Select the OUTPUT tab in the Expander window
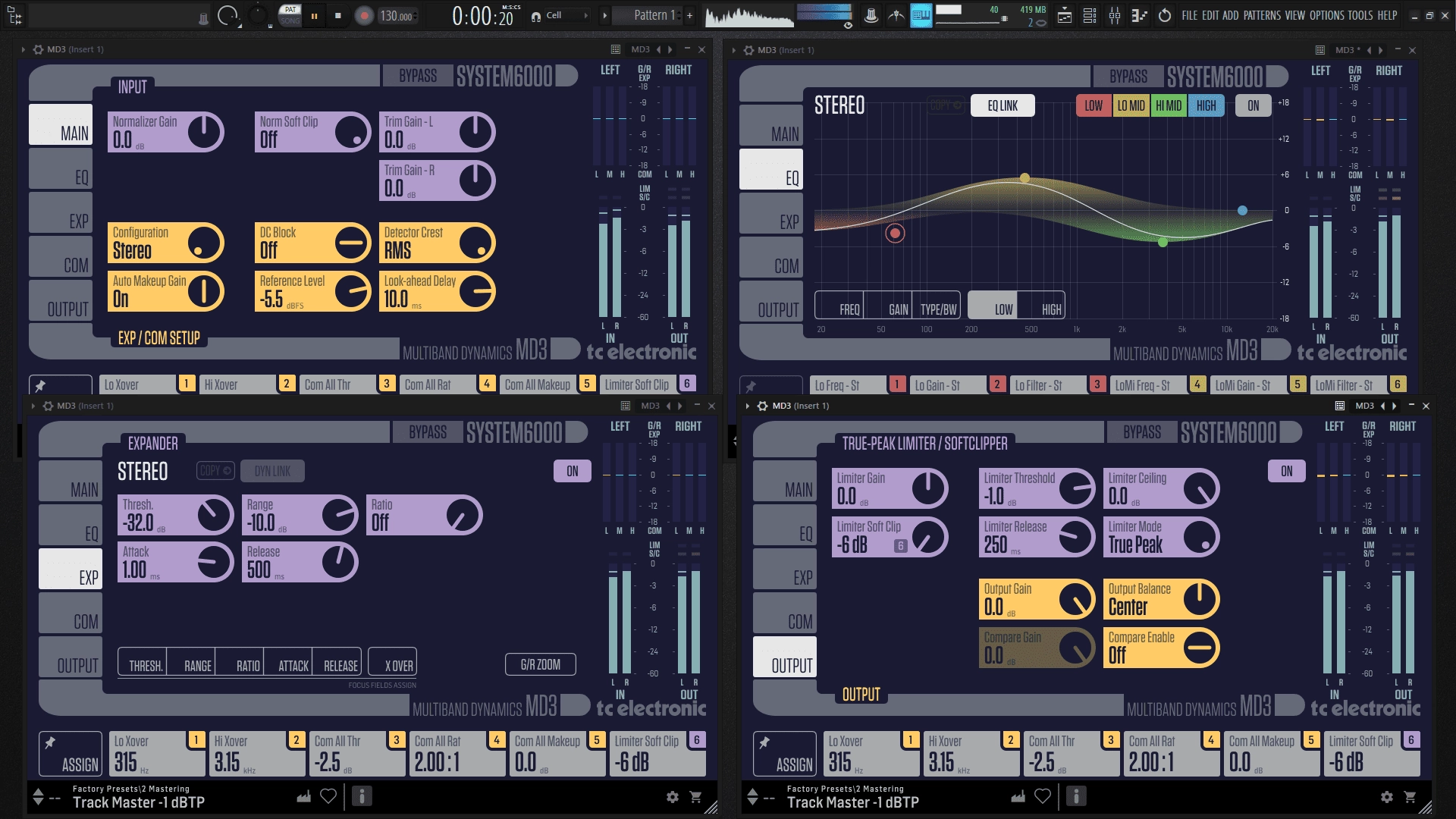The width and height of the screenshot is (1456, 819). [x=71, y=657]
